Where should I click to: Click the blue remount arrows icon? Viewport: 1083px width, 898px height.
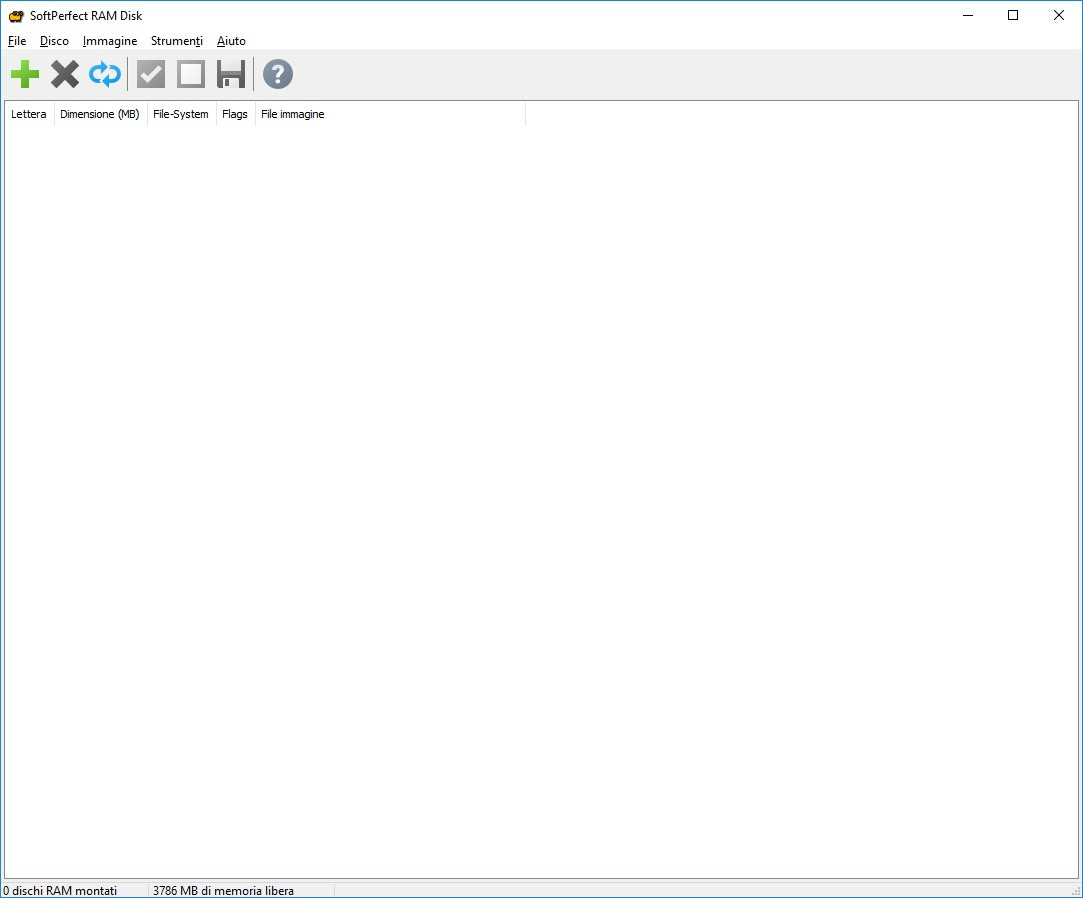click(x=105, y=74)
